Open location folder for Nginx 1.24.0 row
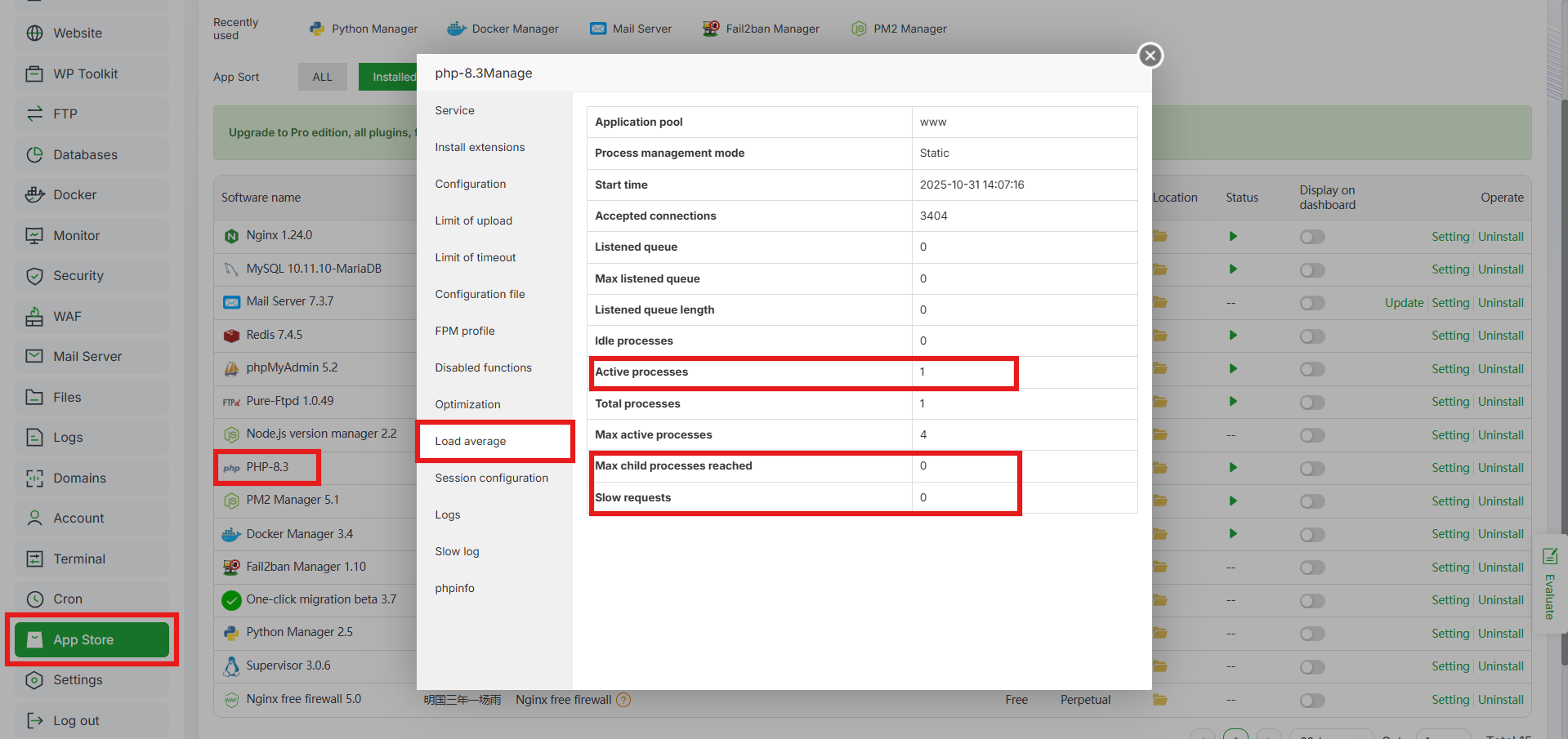Image resolution: width=1568 pixels, height=739 pixels. [x=1160, y=236]
